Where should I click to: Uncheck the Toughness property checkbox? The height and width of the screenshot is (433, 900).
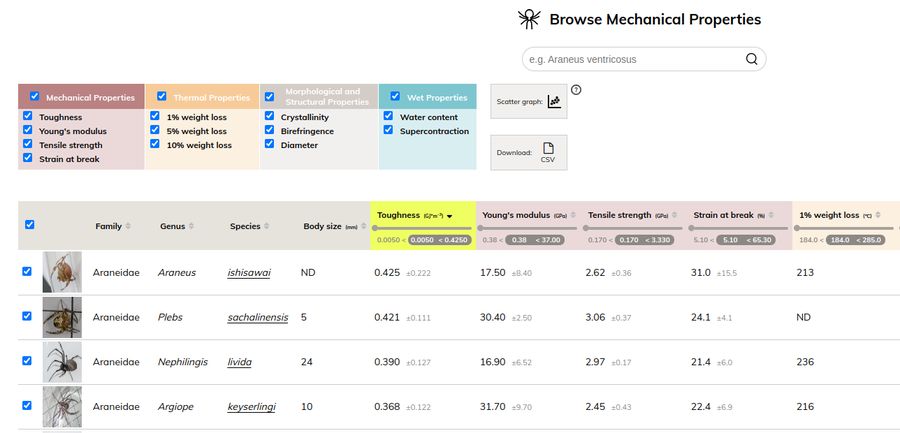coord(28,117)
